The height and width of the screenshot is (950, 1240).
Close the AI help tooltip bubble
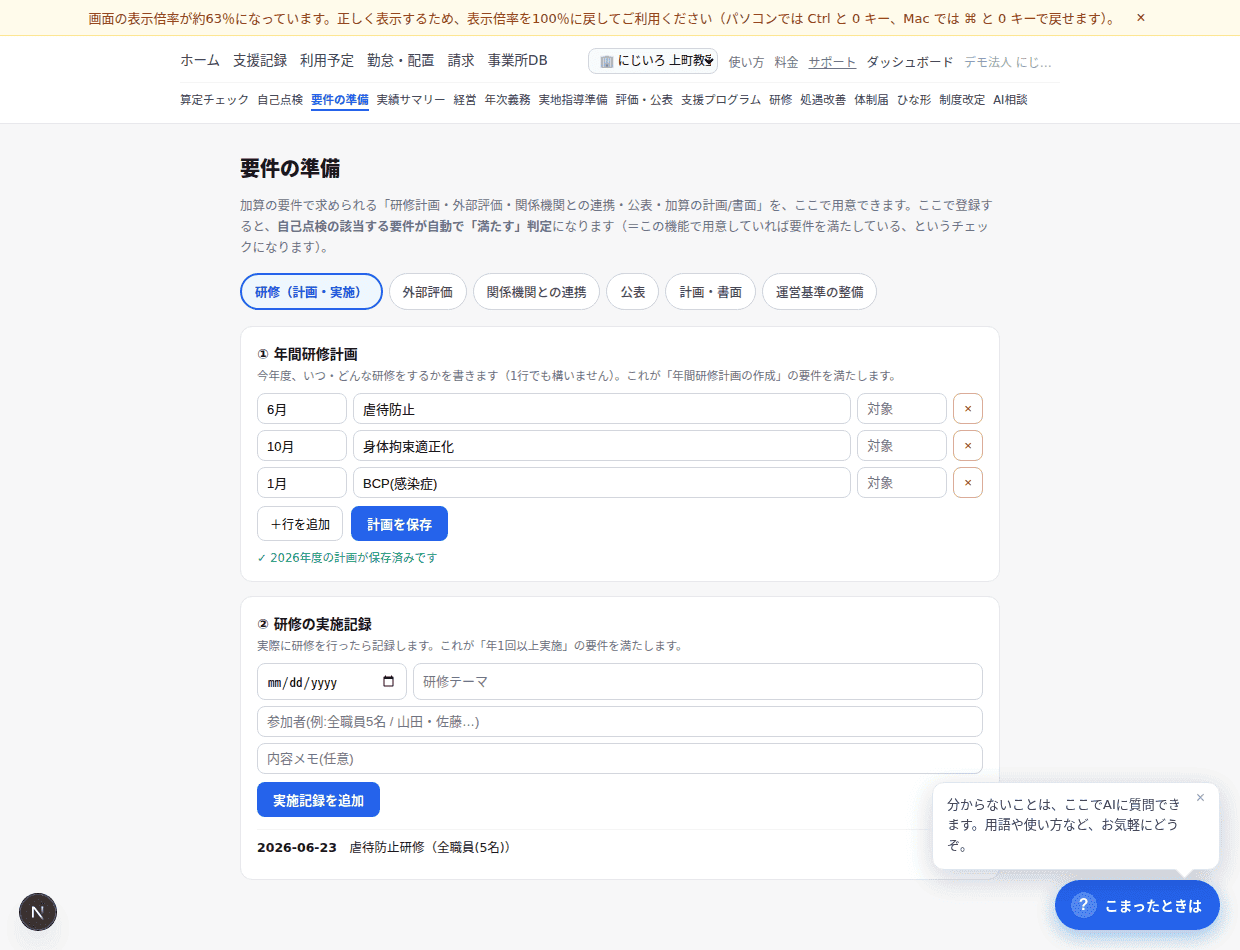pyautogui.click(x=1200, y=797)
